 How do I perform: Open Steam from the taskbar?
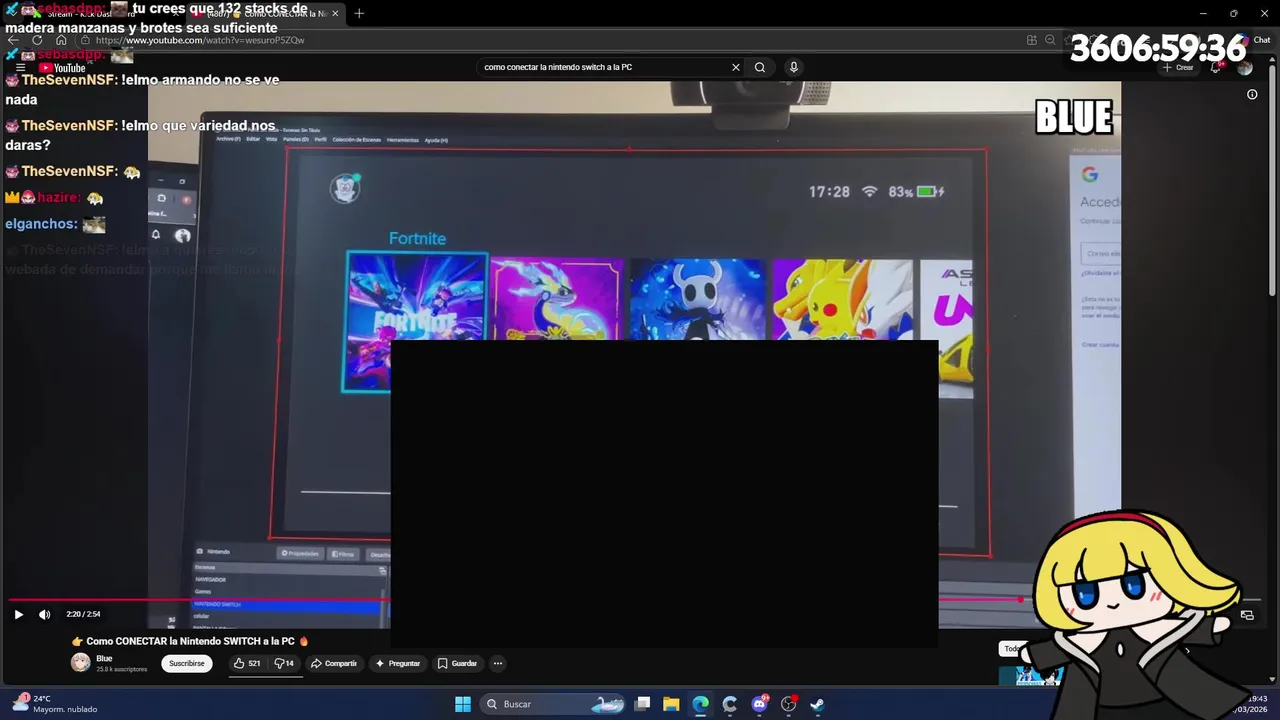tap(817, 704)
